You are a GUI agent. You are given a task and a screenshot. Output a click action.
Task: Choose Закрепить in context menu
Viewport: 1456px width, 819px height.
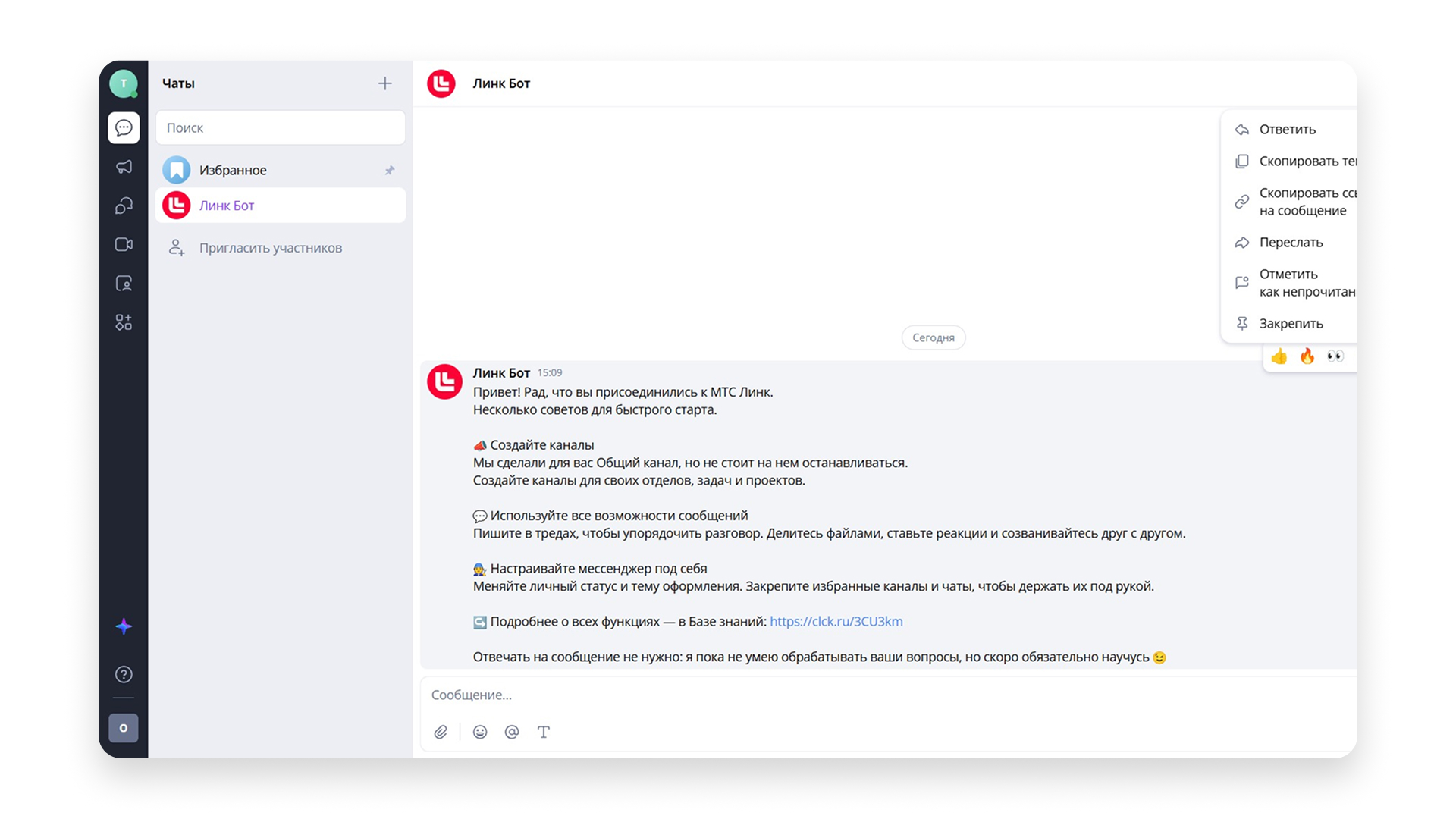[1289, 324]
